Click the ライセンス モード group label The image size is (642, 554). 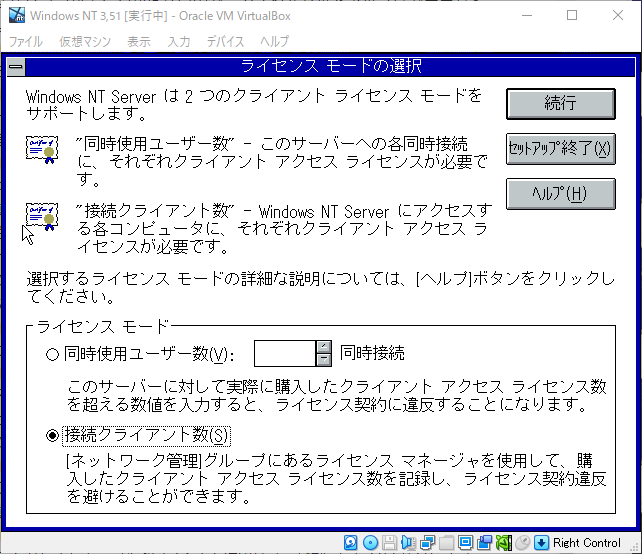point(102,326)
